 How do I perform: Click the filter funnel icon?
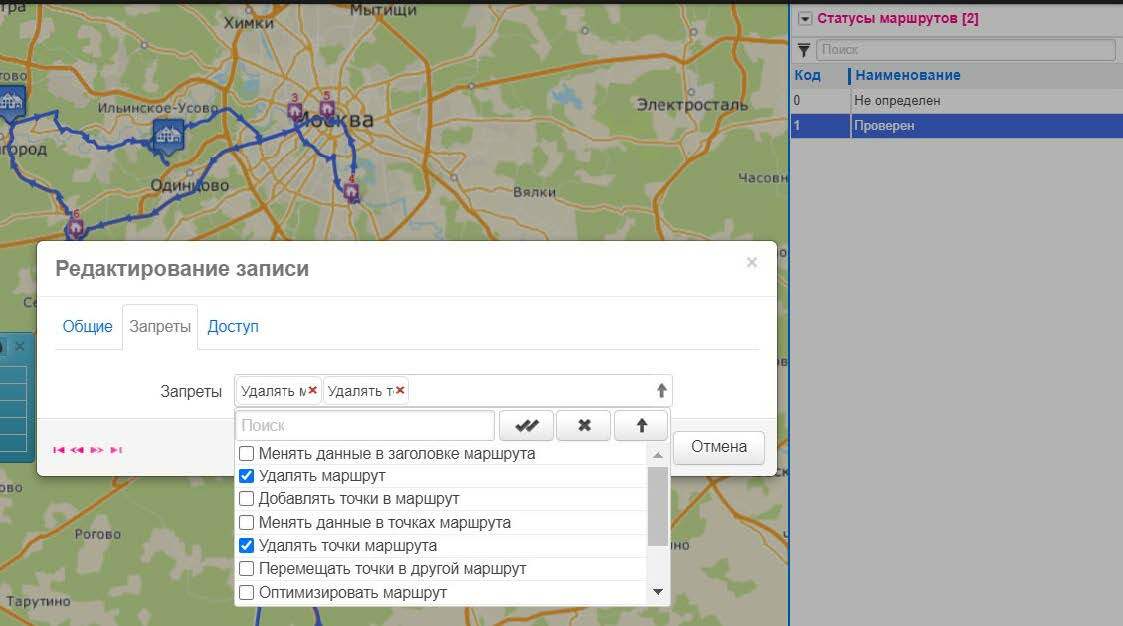804,49
